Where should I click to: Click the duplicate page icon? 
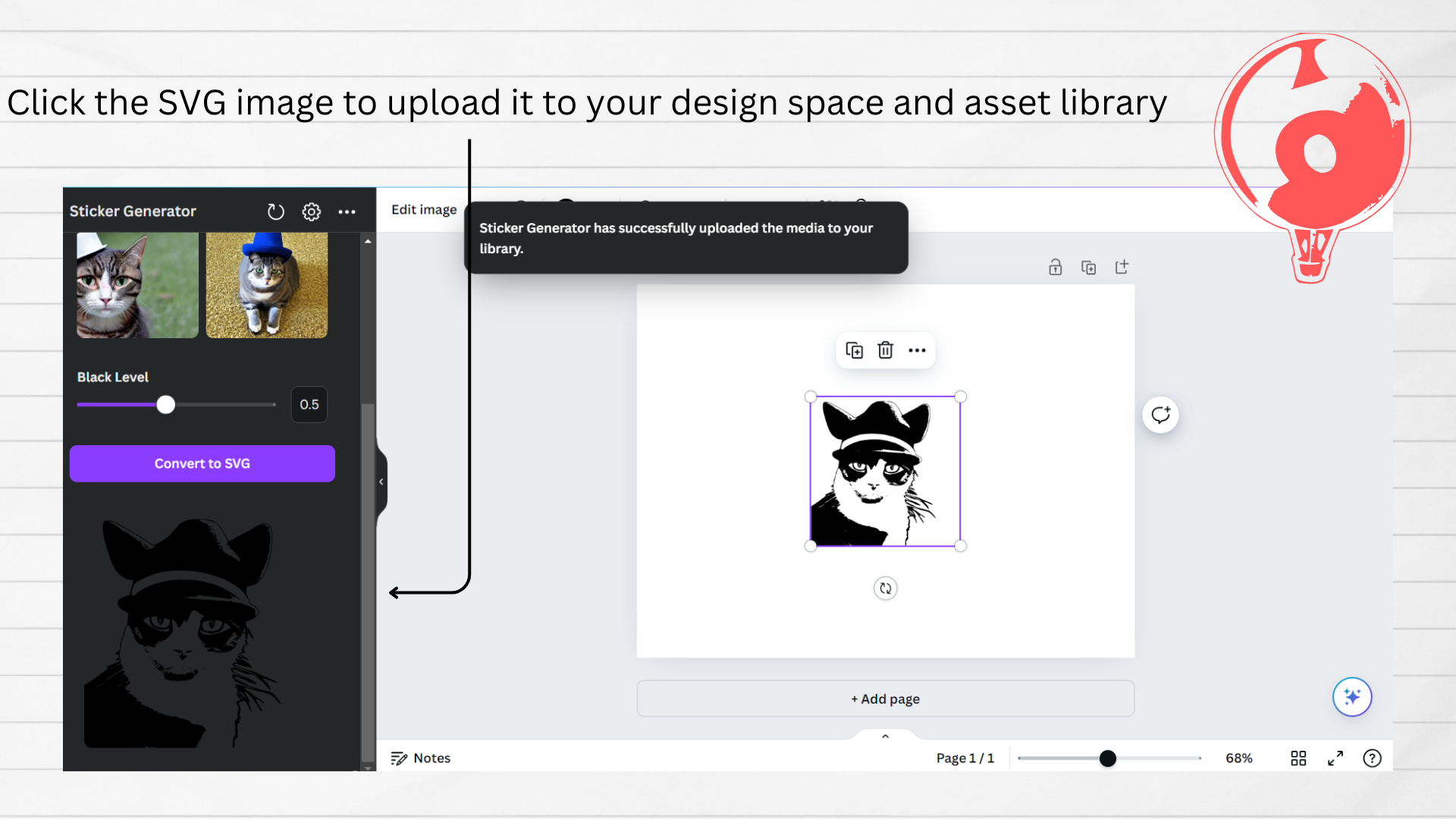point(1088,267)
